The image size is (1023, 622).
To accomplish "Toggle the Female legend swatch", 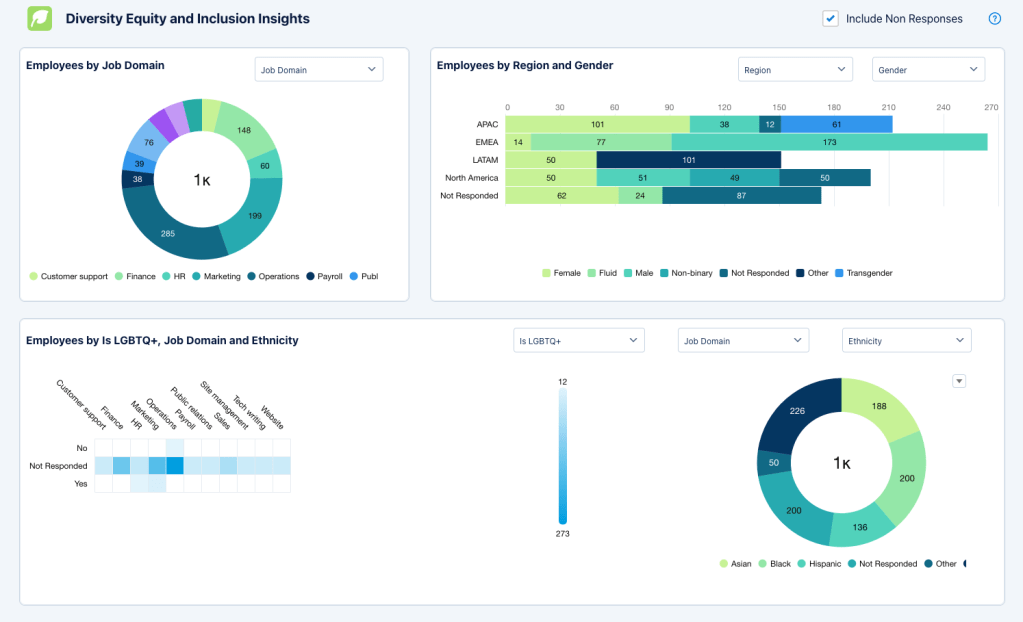I will click(x=547, y=273).
